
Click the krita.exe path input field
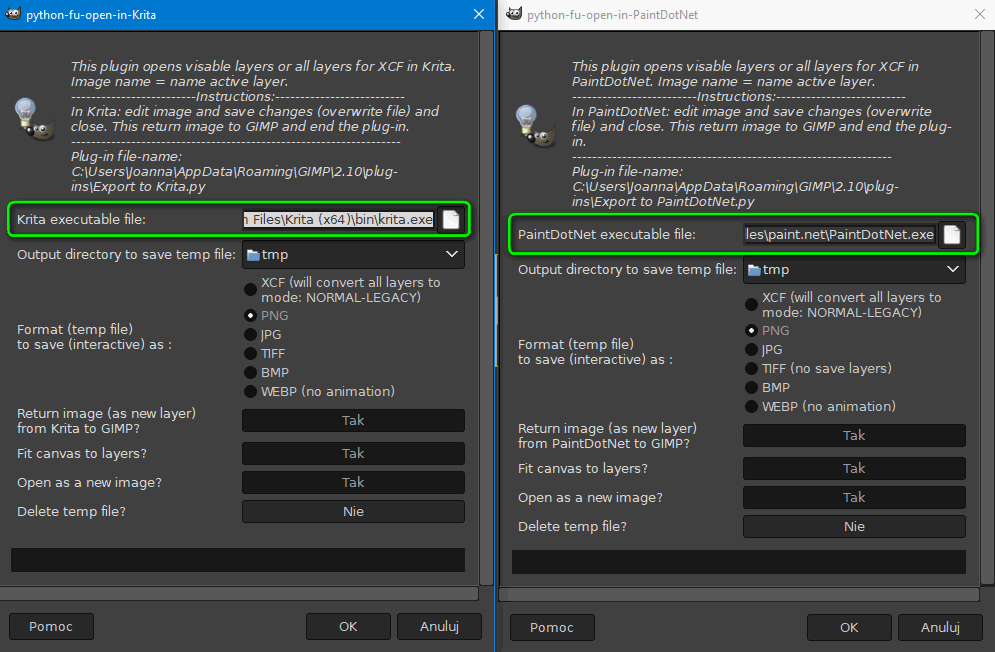[x=339, y=220]
